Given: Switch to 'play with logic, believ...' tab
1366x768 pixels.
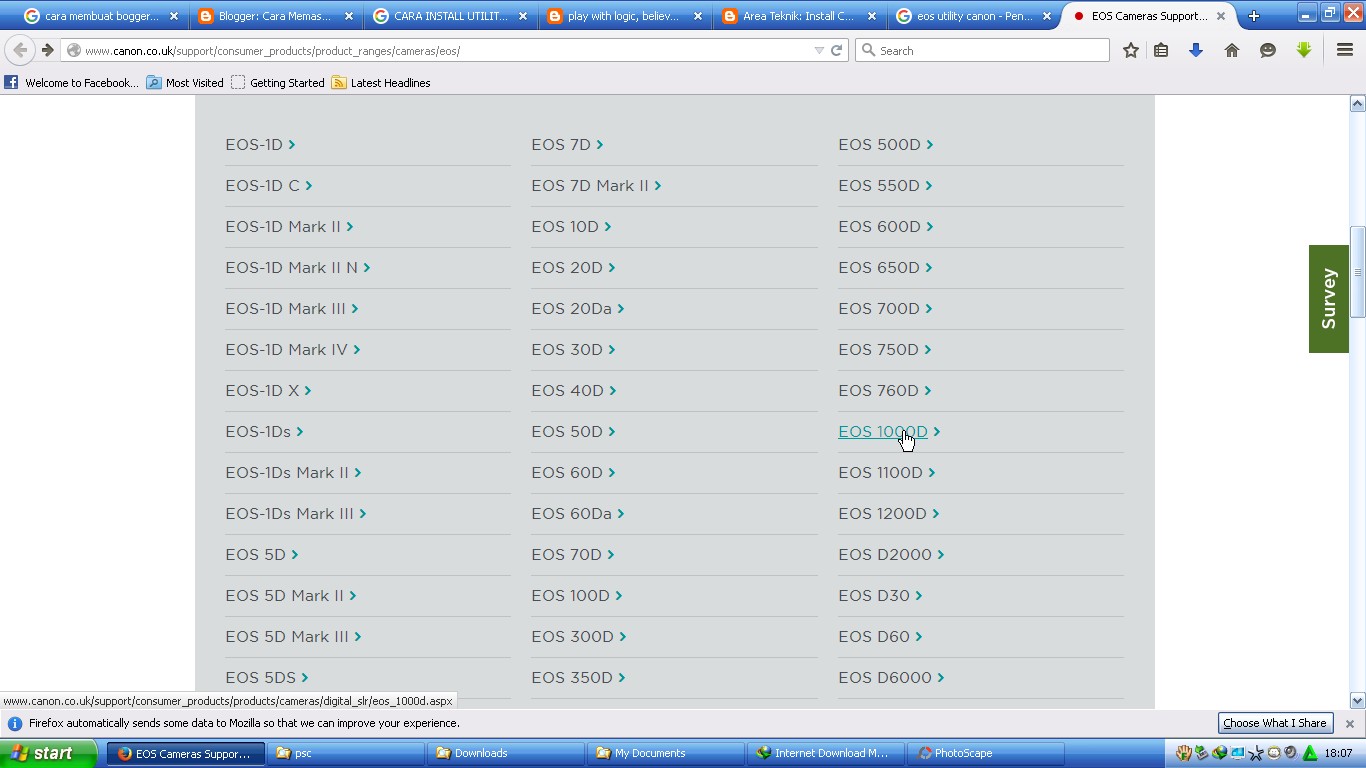Looking at the screenshot, I should 623,16.
